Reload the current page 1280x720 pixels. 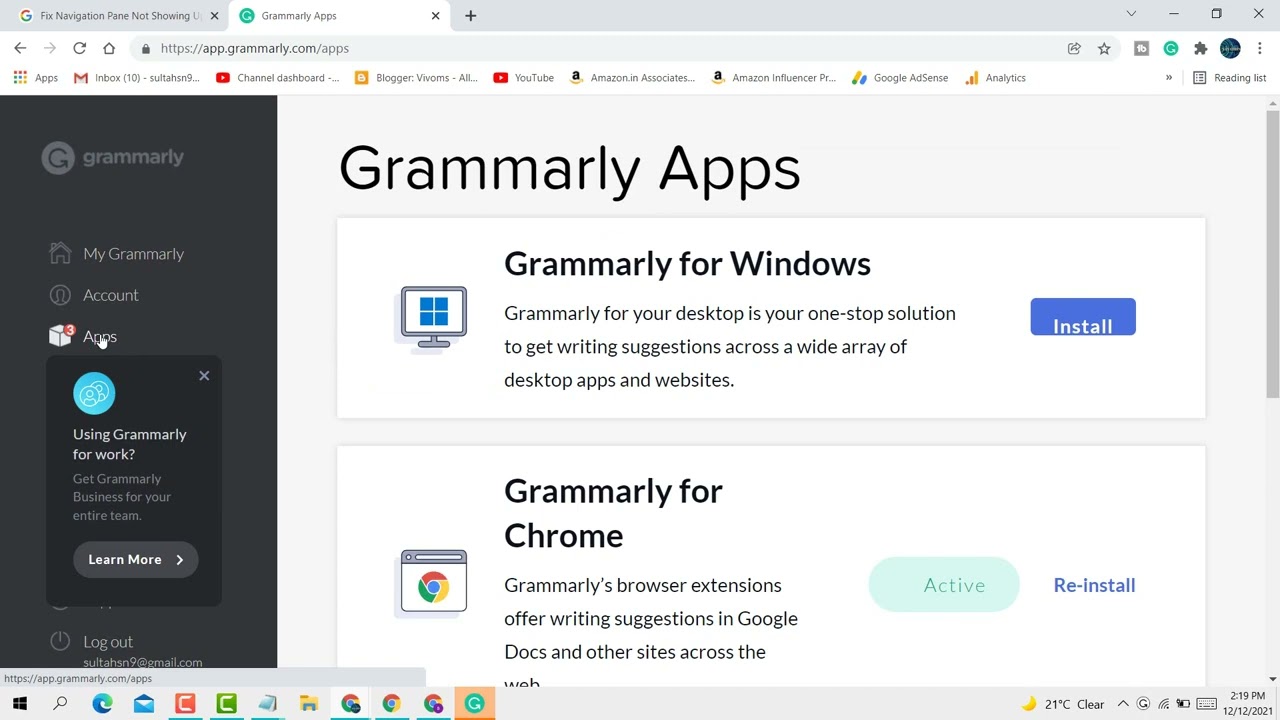(x=79, y=48)
